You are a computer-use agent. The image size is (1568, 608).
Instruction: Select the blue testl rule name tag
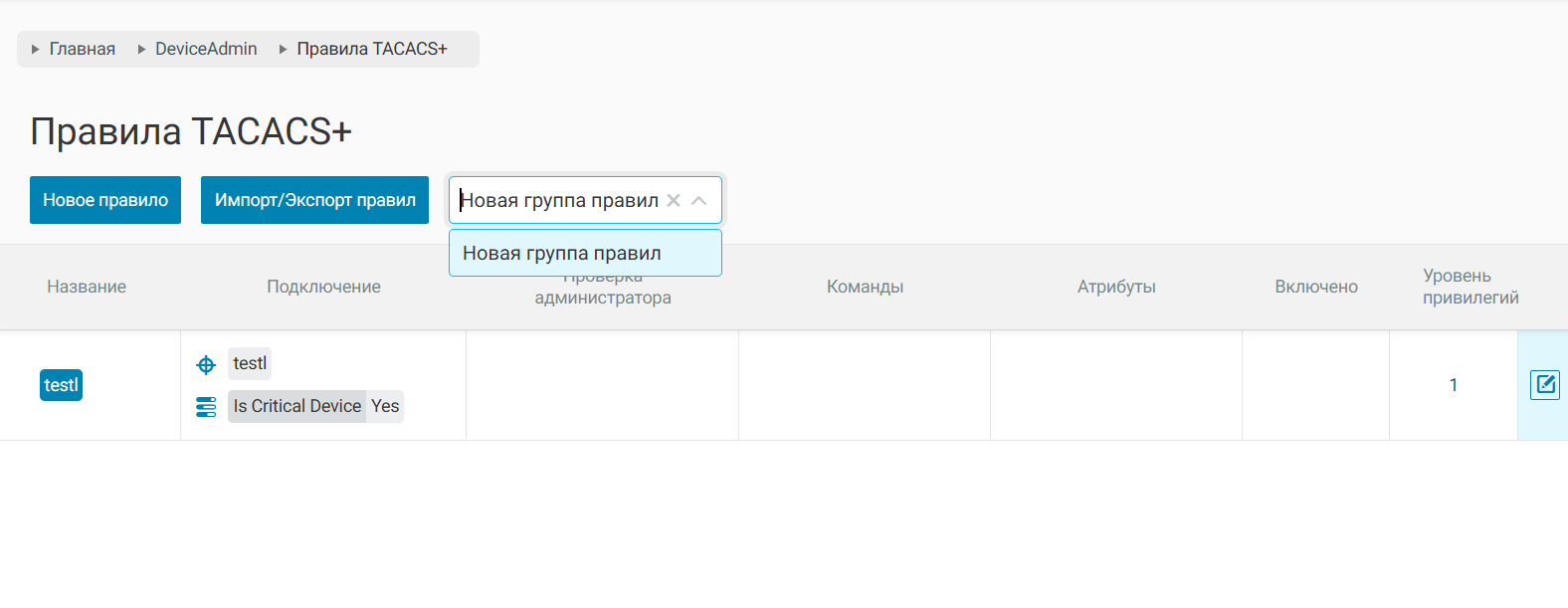tap(61, 385)
